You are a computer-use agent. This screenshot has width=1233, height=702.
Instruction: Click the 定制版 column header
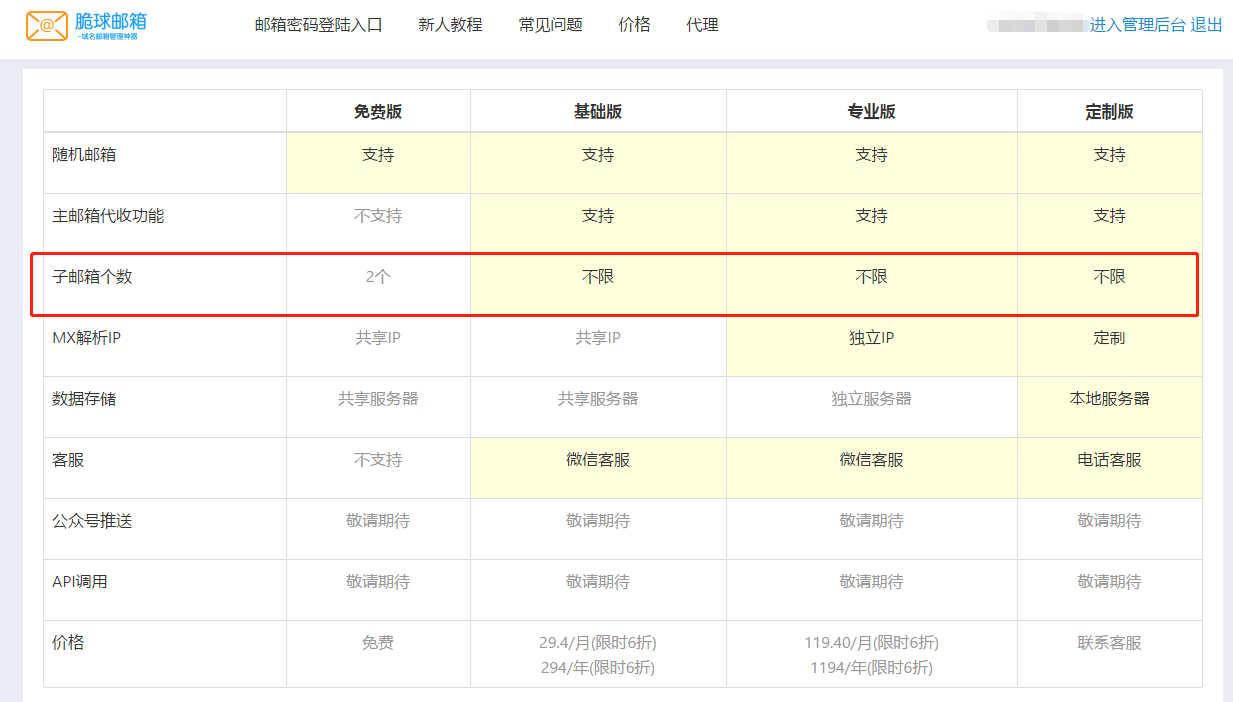(x=1109, y=112)
